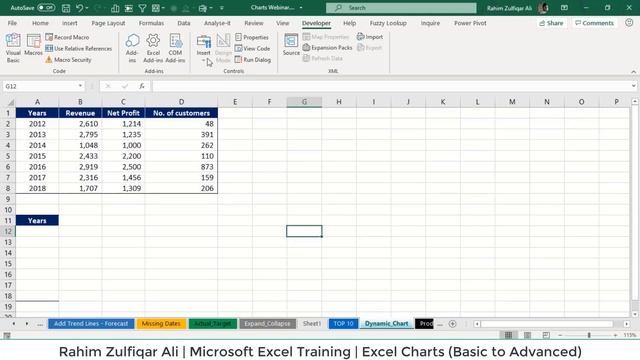Select column G header
The image size is (640, 360).
[x=304, y=102]
